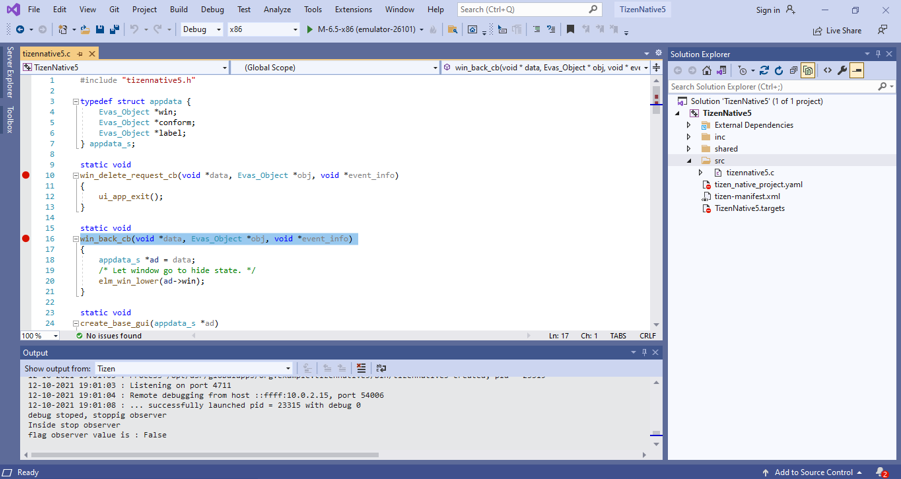901x479 pixels.
Task: Click the Sync with Active Document icon
Action: [764, 71]
